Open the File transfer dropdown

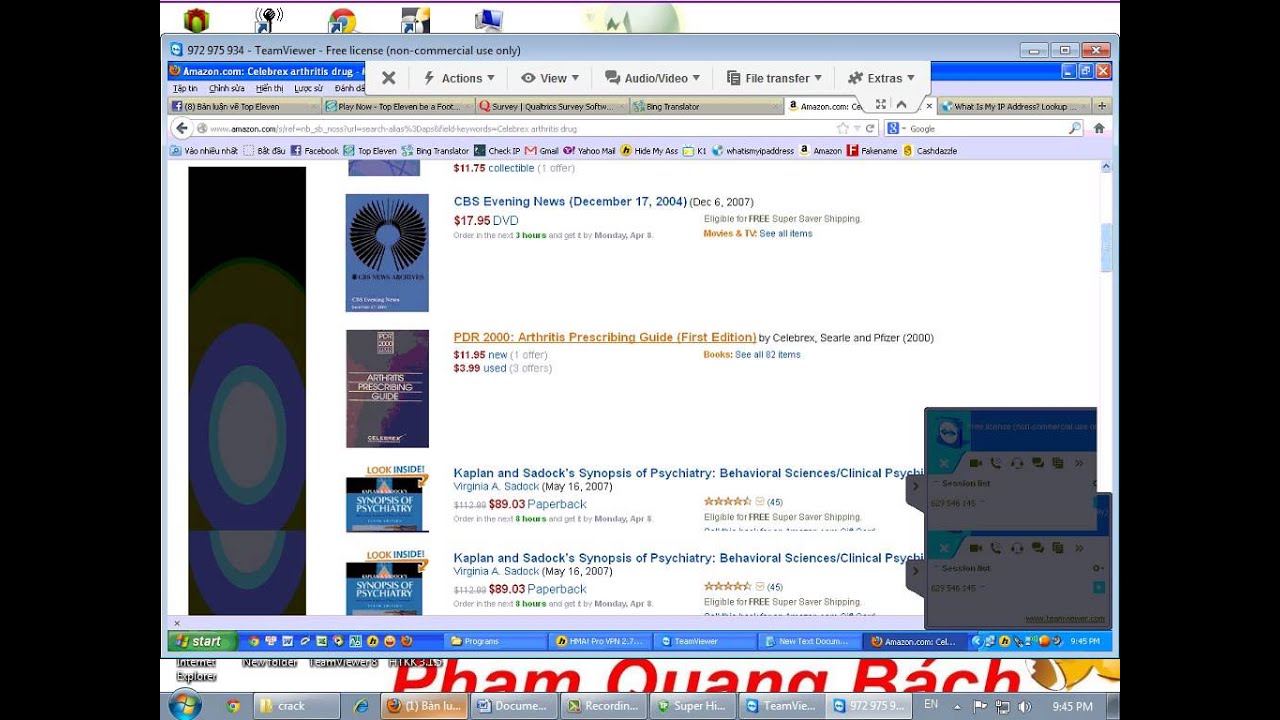click(x=774, y=78)
